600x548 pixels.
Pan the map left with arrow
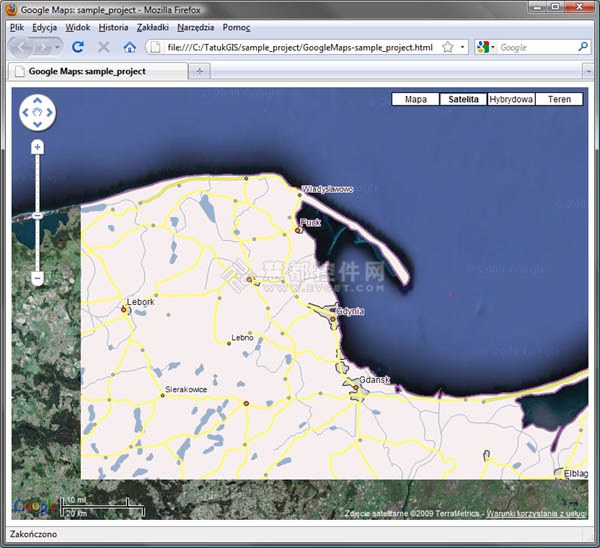[x=25, y=113]
